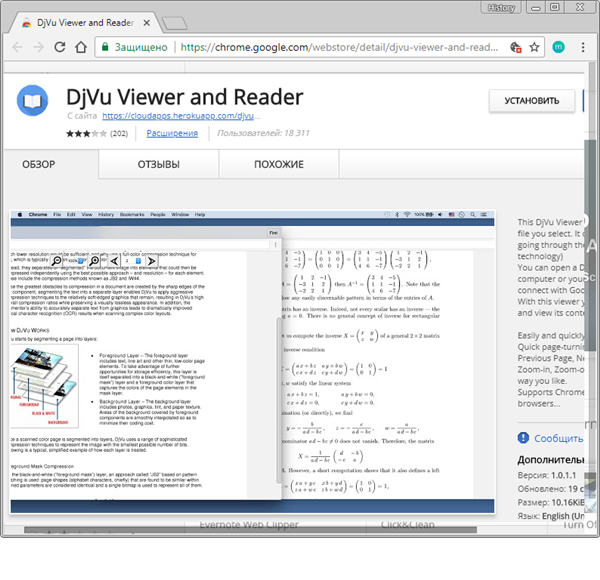Install the extension with УСТАНОВИТЬ button
Image resolution: width=600 pixels, height=580 pixels.
[x=532, y=101]
